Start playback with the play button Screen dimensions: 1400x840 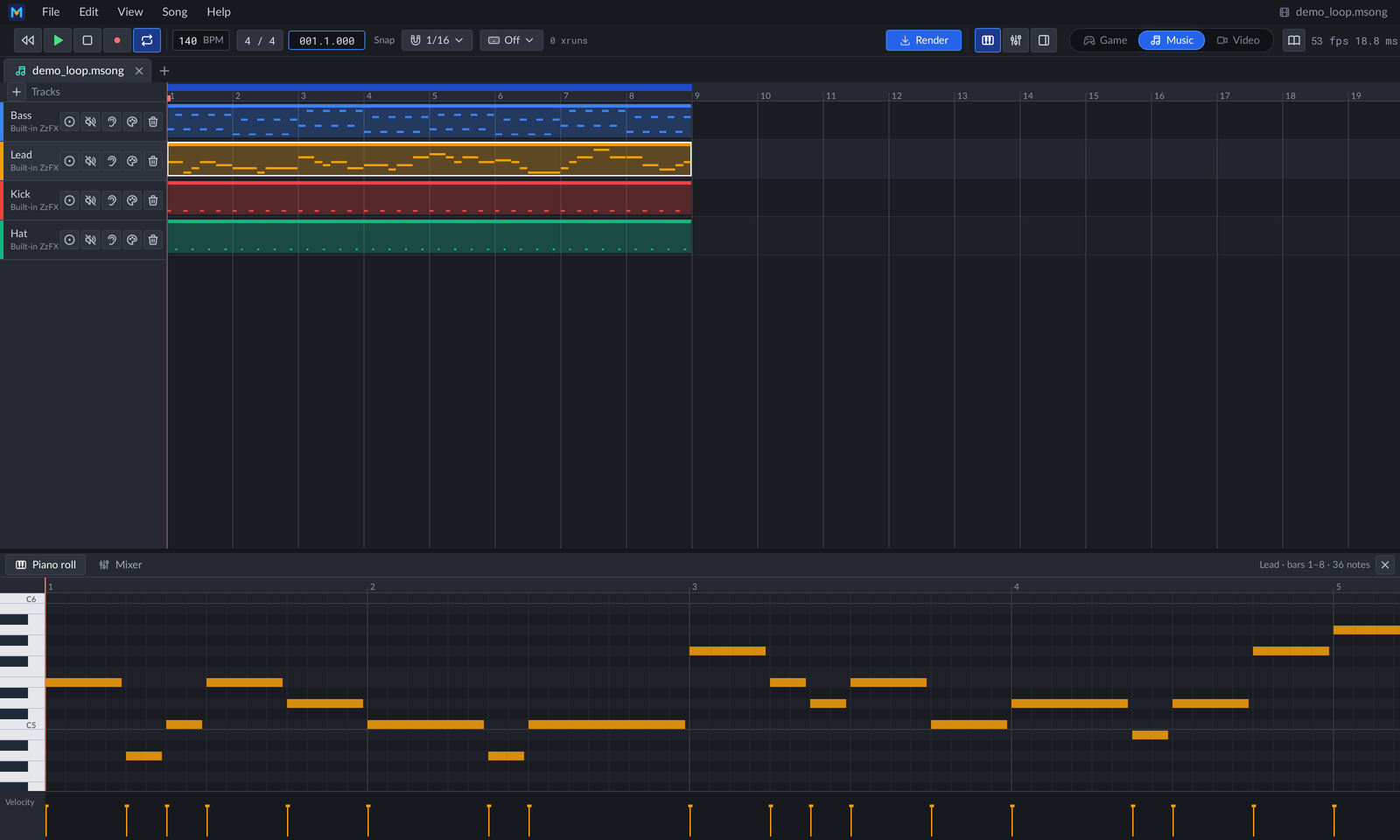tap(58, 40)
